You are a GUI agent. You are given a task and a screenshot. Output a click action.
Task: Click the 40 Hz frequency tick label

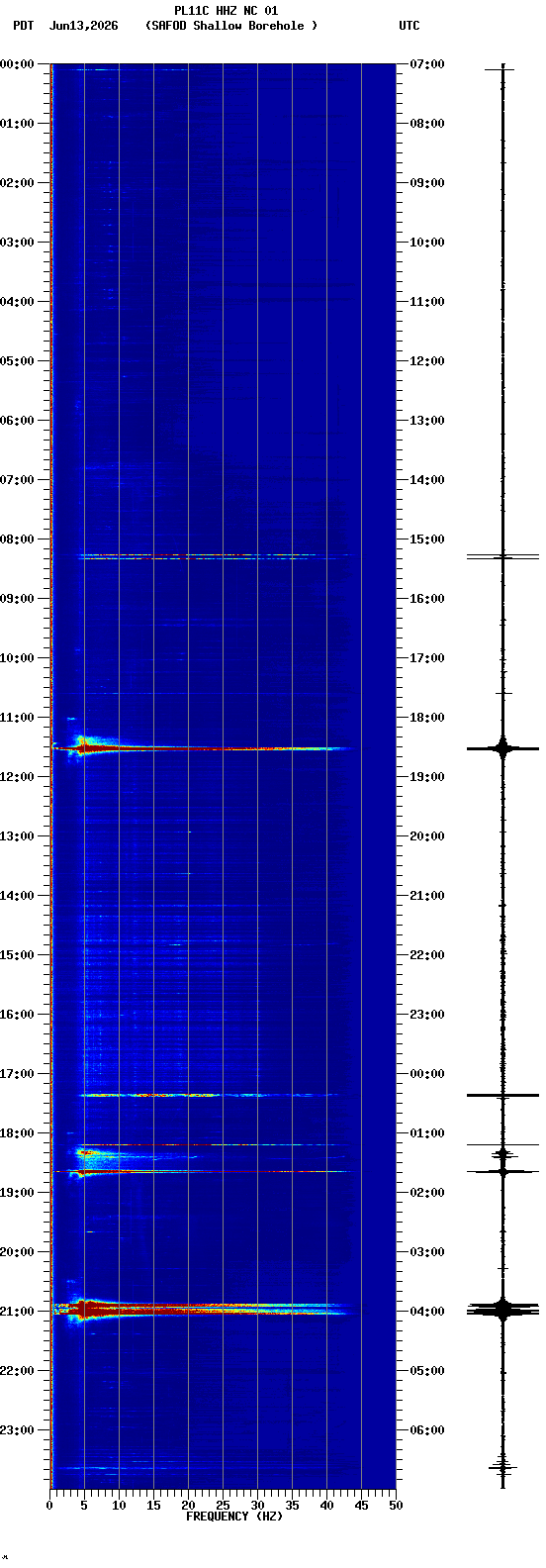click(x=326, y=1506)
